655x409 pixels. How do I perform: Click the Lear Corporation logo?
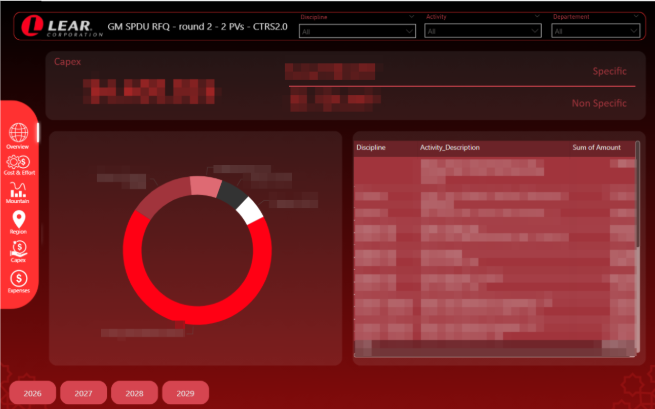click(62, 26)
